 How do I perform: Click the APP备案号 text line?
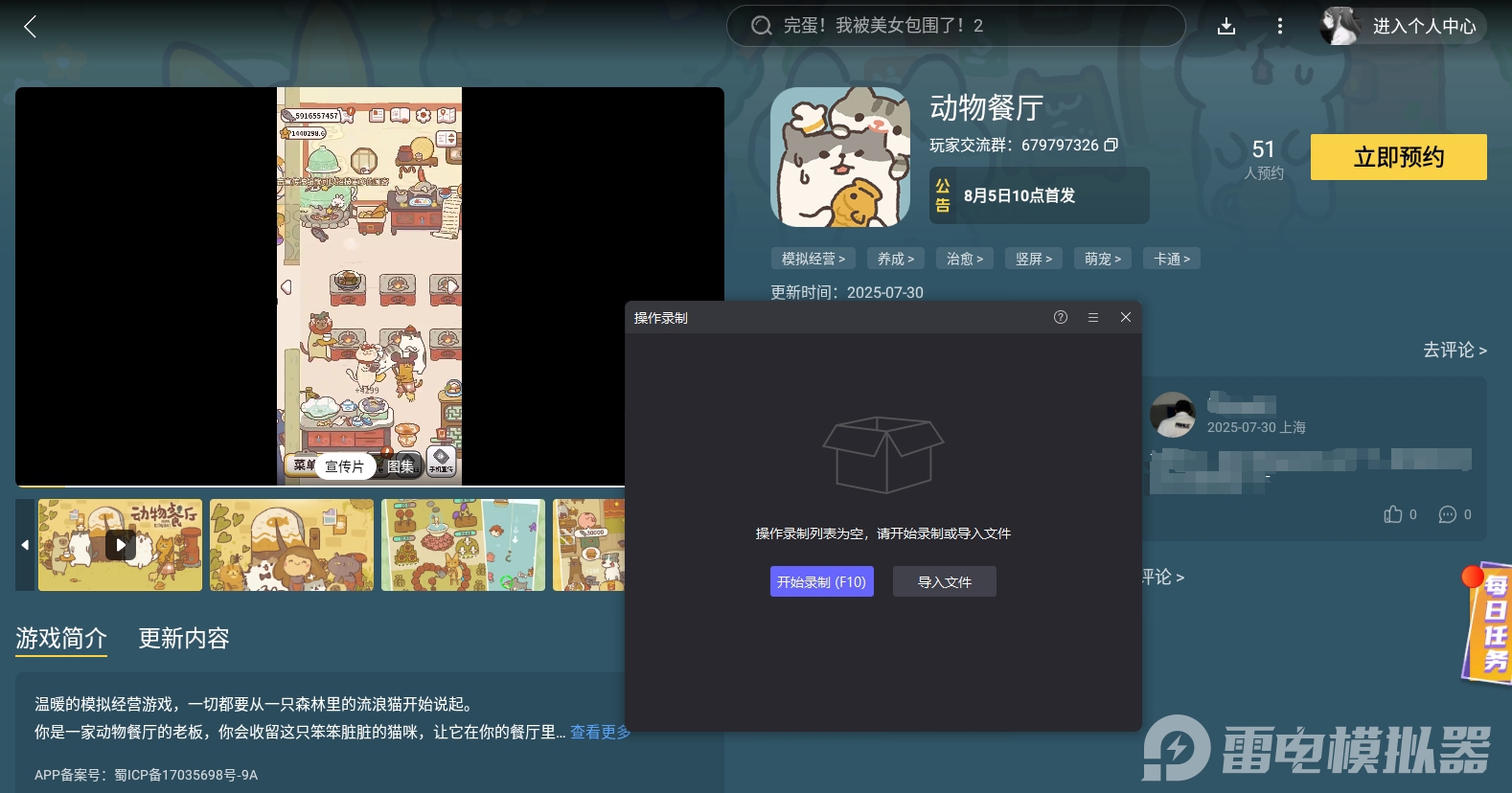[x=146, y=775]
